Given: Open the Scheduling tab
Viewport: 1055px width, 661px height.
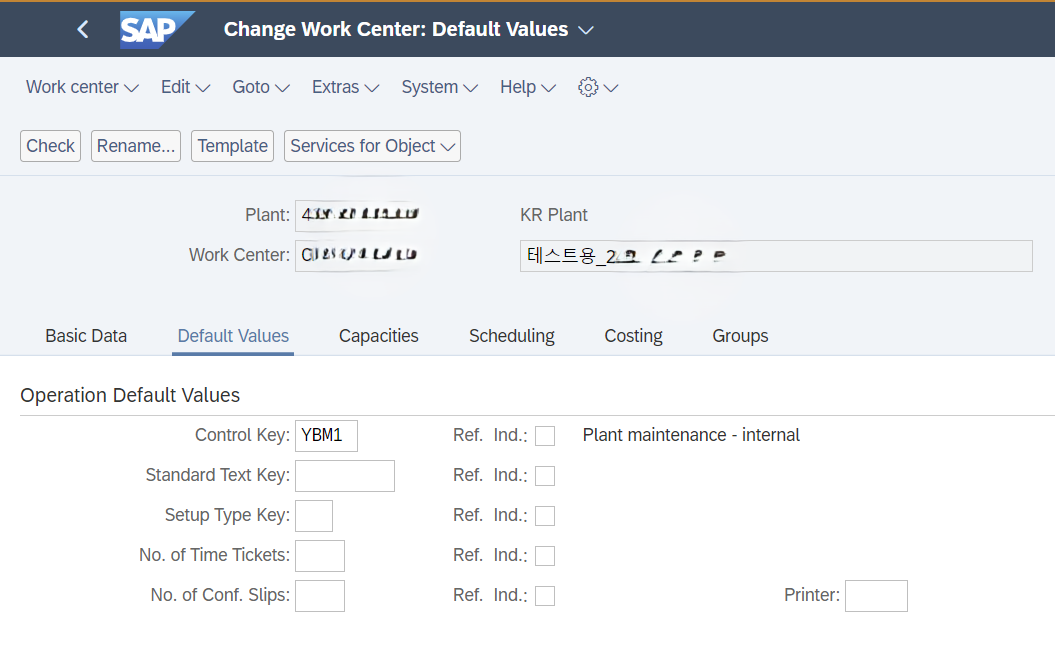Looking at the screenshot, I should tap(511, 336).
